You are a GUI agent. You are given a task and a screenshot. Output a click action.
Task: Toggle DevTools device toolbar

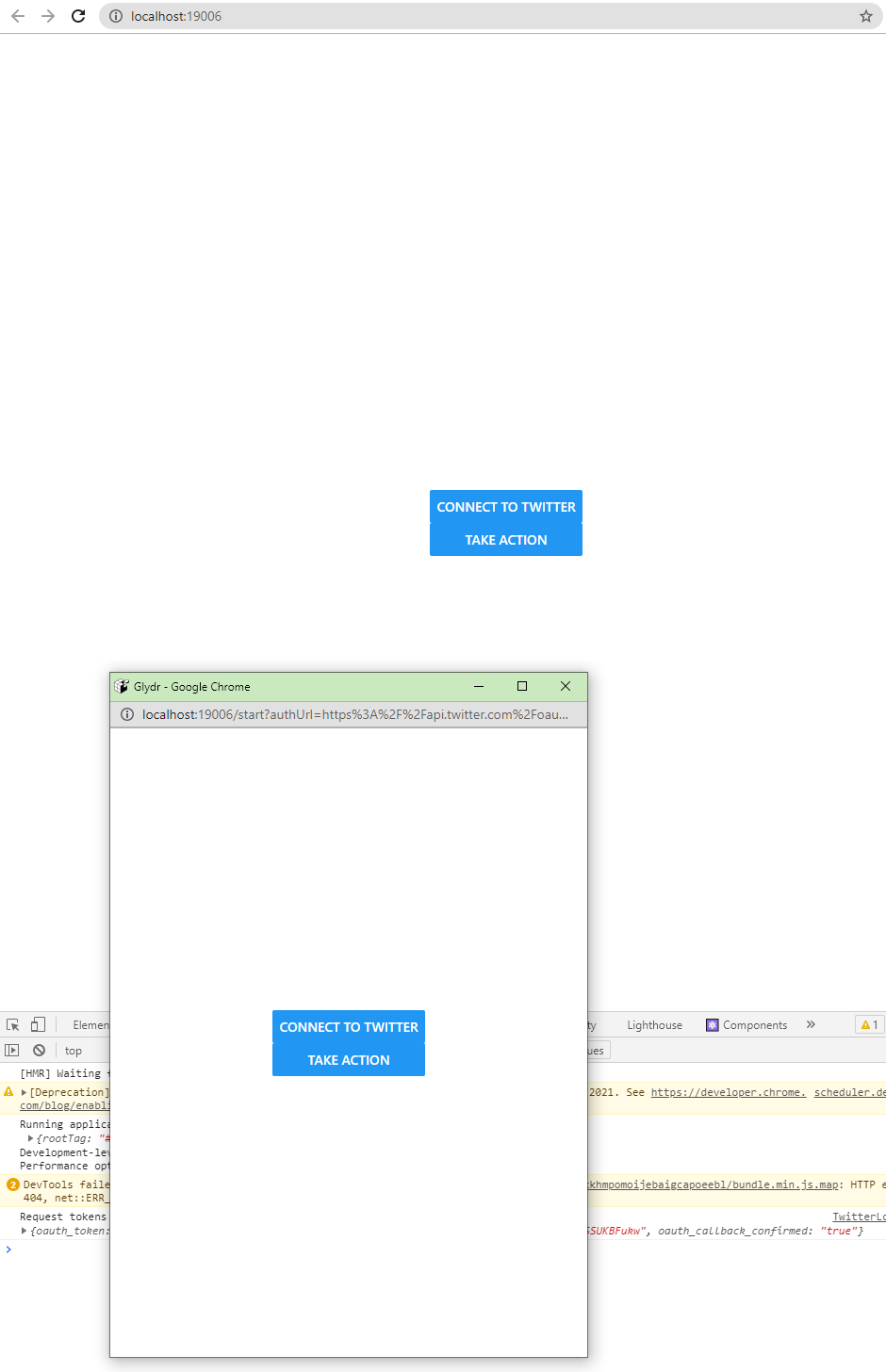[x=38, y=1025]
